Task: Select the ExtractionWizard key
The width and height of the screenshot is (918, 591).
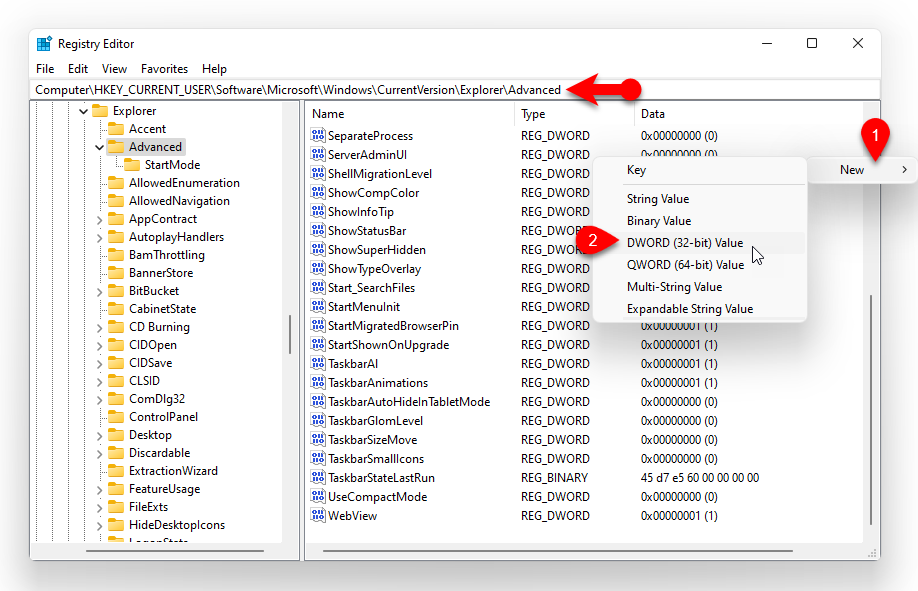Action: (173, 471)
